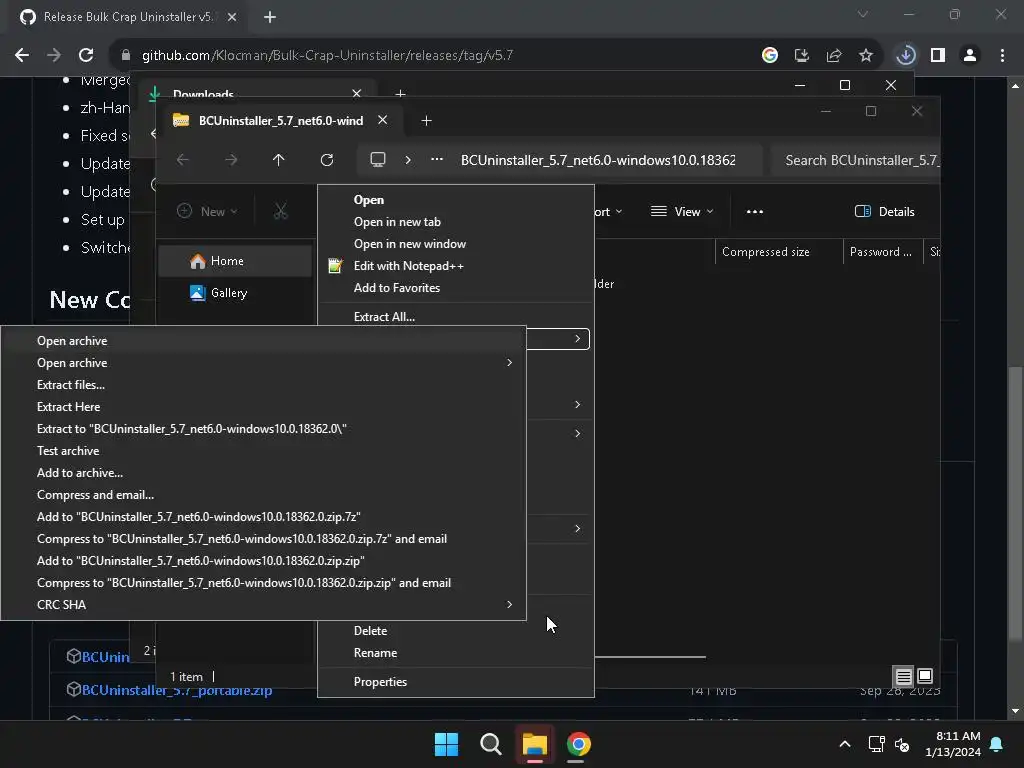The height and width of the screenshot is (768, 1024).
Task: Open the Windows Start menu
Action: tap(447, 744)
